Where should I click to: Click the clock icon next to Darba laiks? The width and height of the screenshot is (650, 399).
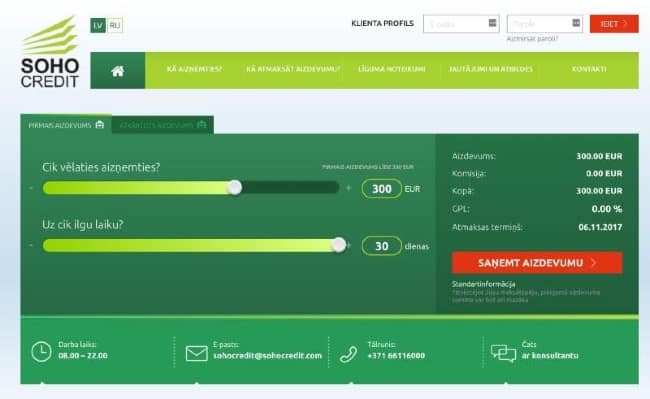point(41,352)
